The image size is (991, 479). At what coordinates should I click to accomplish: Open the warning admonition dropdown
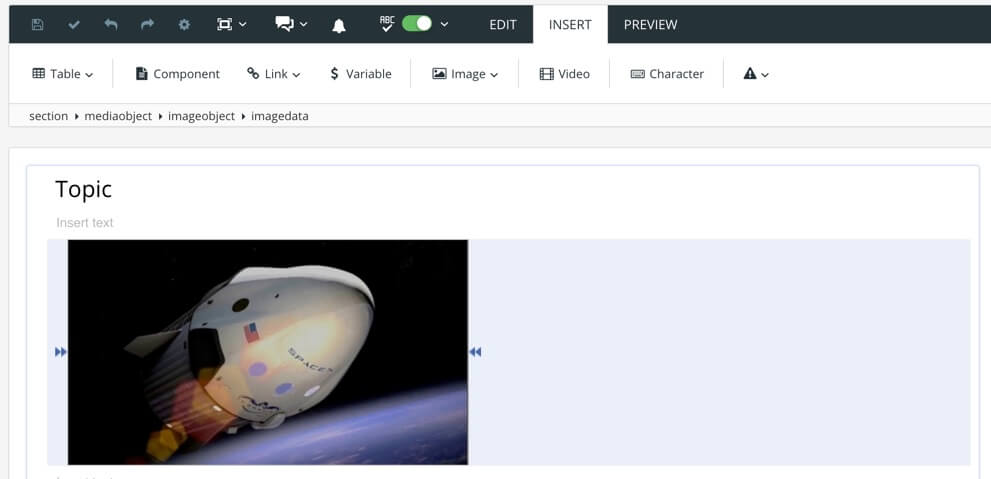point(756,74)
